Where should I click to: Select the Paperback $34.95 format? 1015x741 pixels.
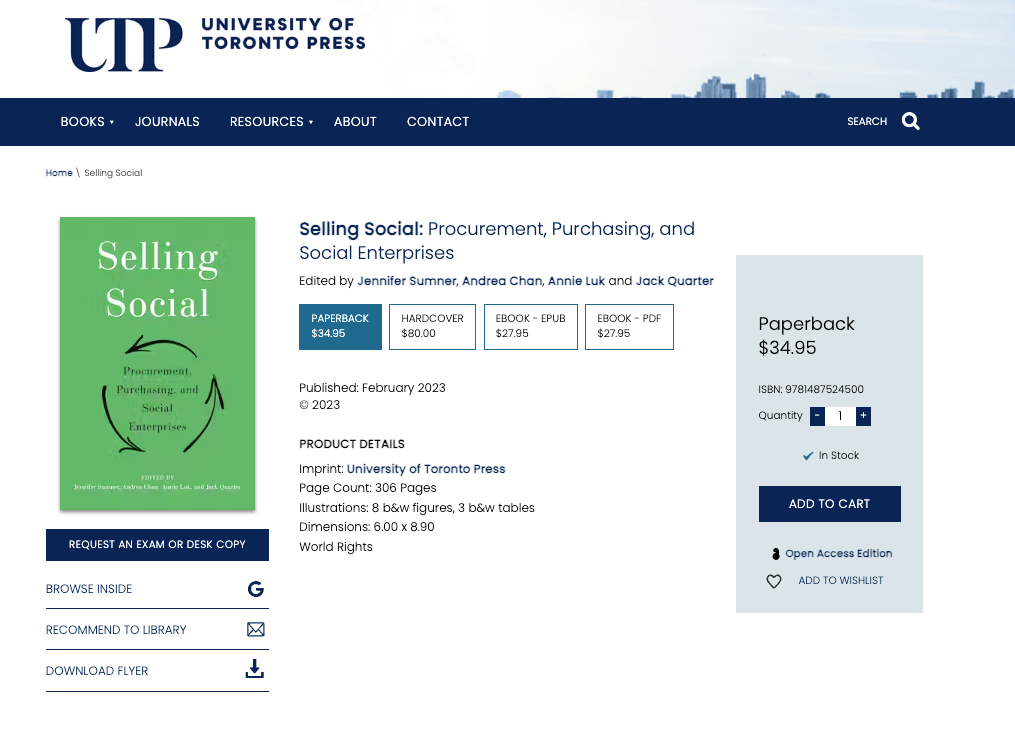[340, 326]
